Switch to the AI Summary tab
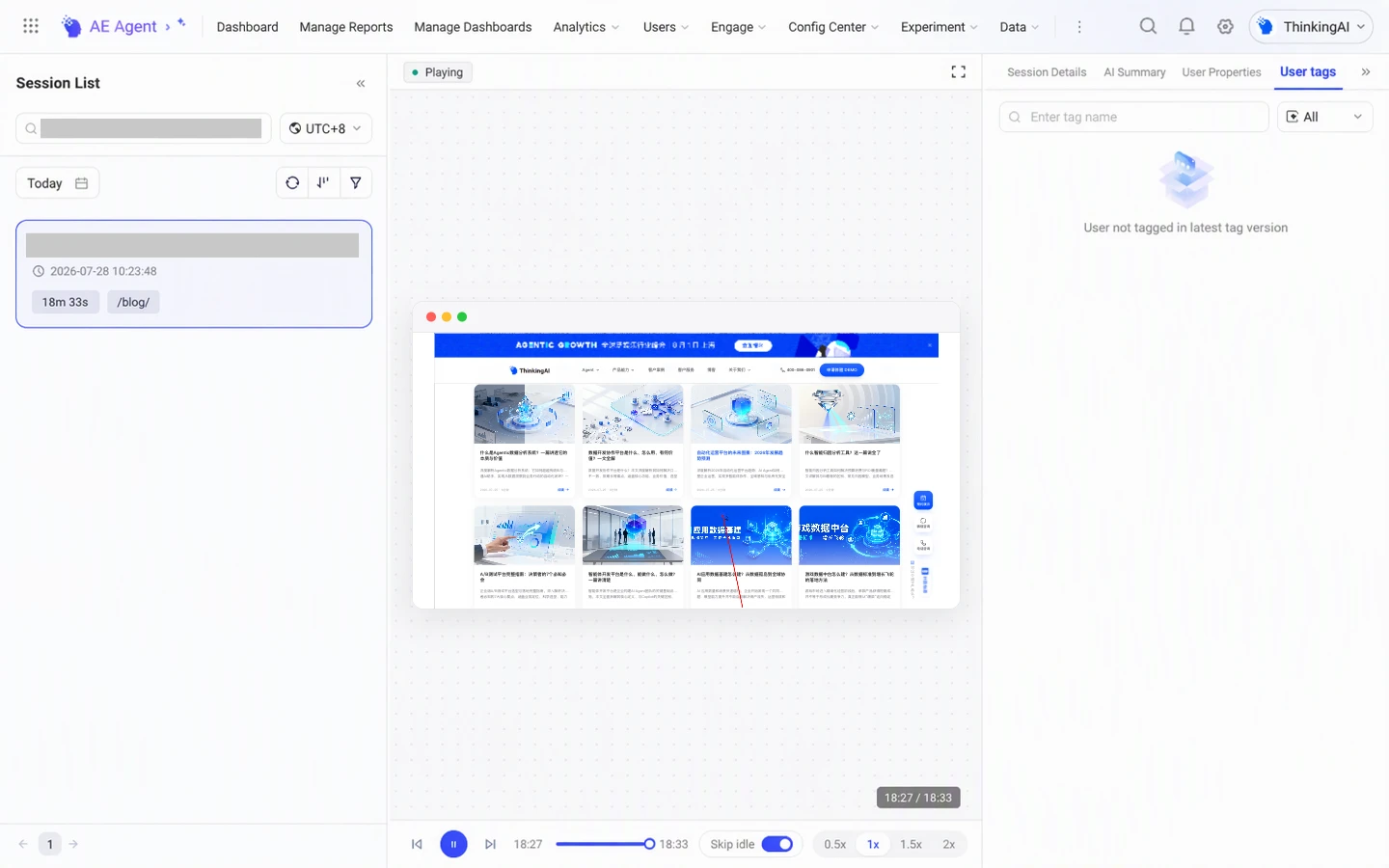Viewport: 1389px width, 868px height. pyautogui.click(x=1134, y=72)
